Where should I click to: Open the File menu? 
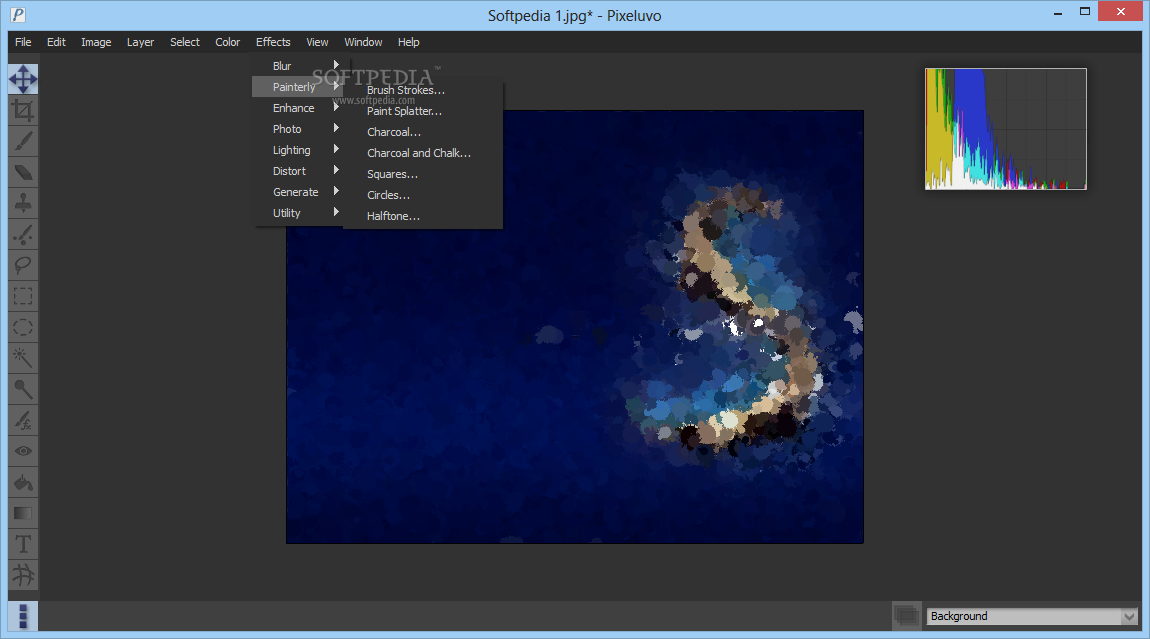tap(23, 42)
